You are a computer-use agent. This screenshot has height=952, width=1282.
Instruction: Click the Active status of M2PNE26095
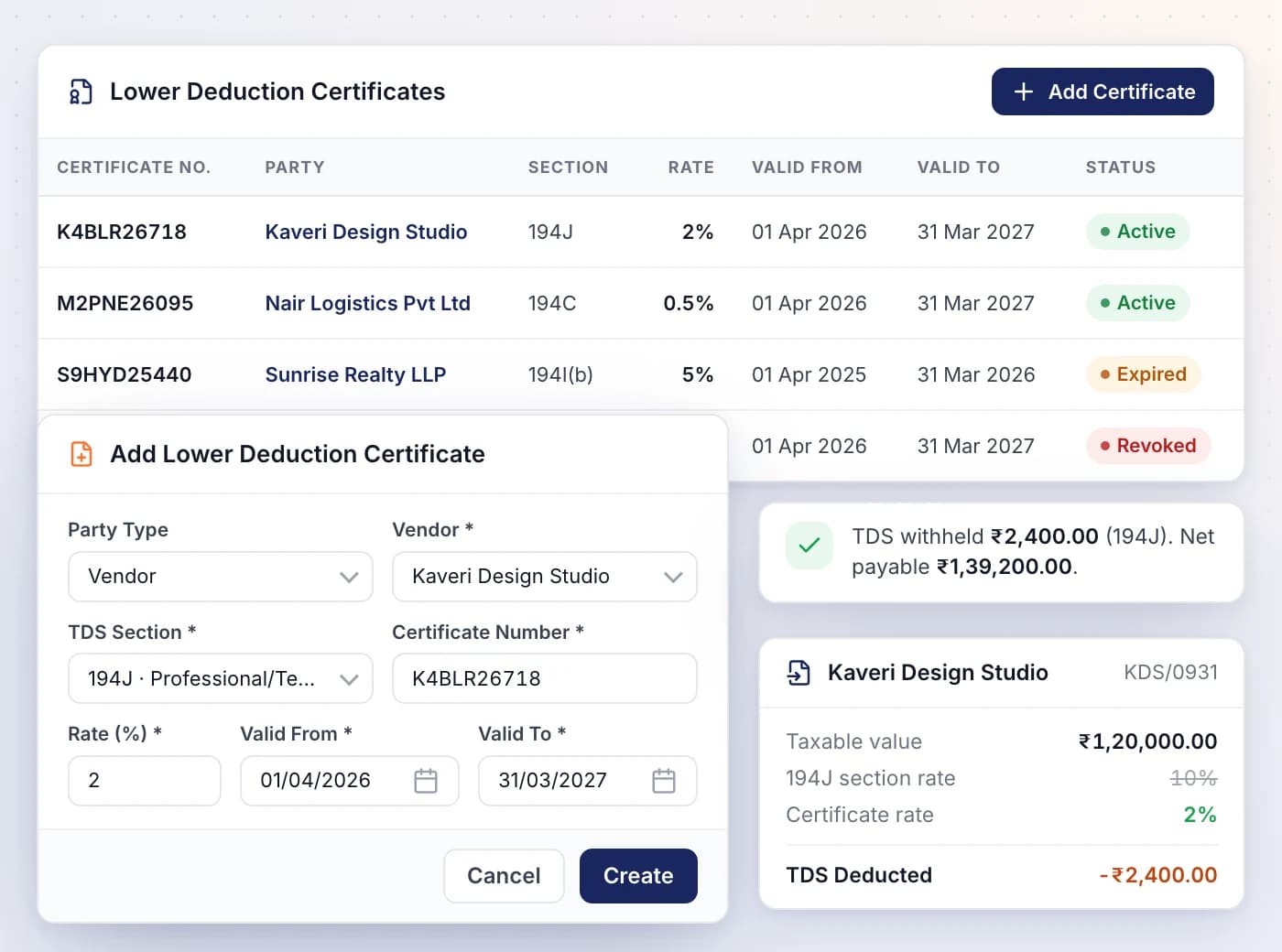pos(1138,303)
